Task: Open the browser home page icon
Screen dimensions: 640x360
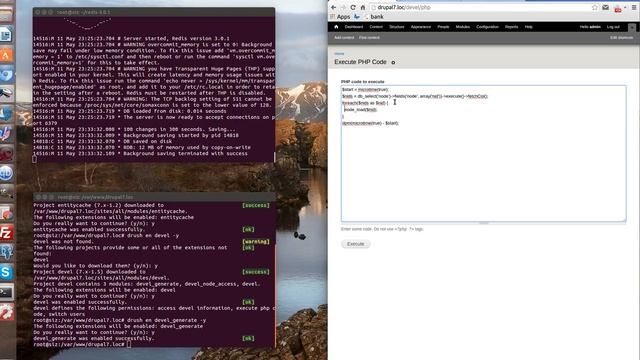Action: (362, 7)
